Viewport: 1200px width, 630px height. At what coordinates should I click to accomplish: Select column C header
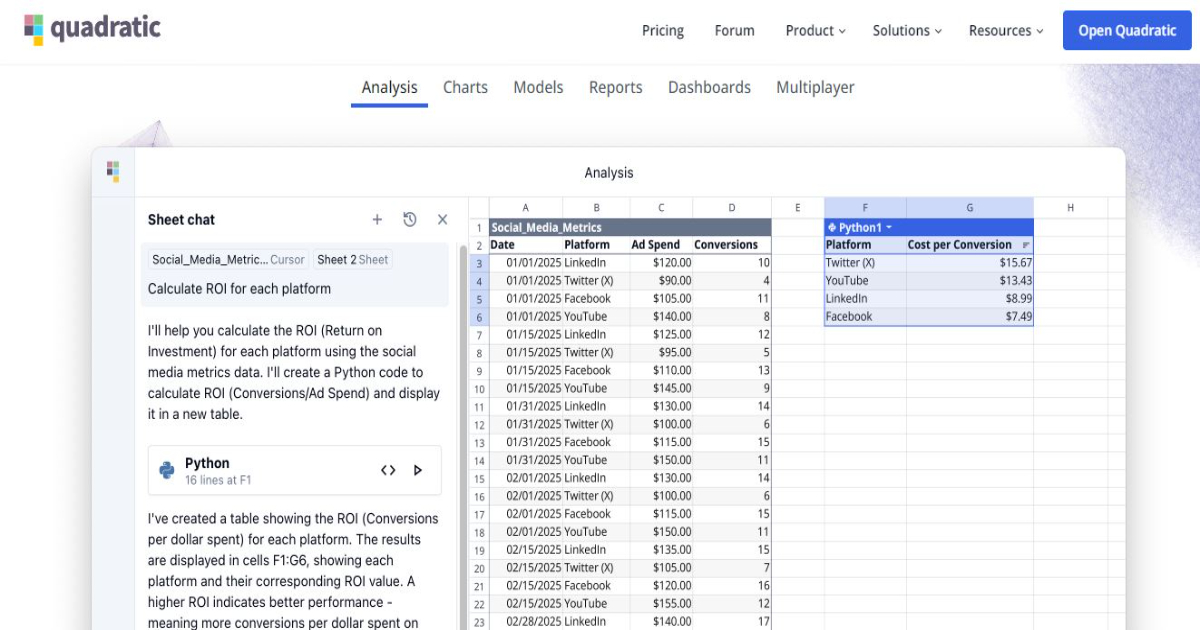[661, 208]
